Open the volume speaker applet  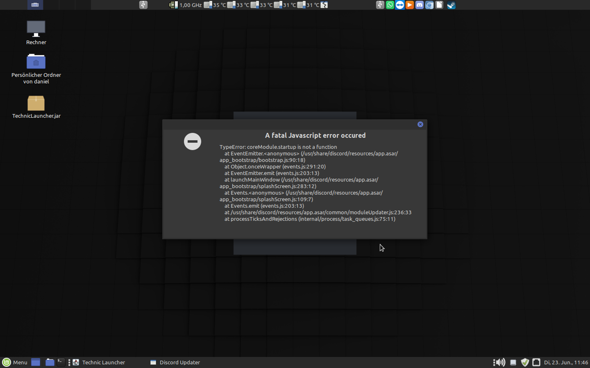point(500,362)
